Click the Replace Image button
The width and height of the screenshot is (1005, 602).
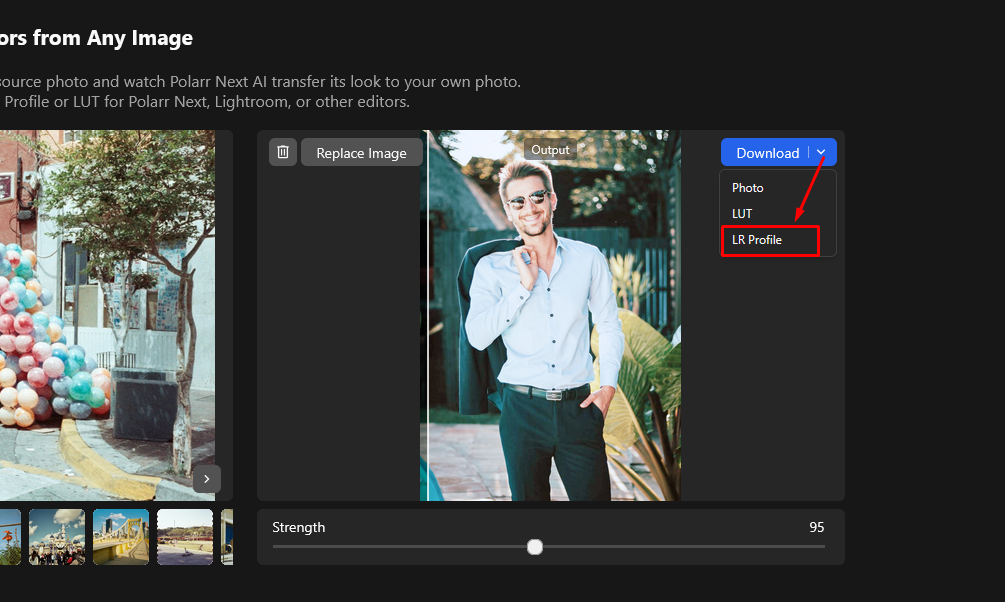[x=361, y=153]
